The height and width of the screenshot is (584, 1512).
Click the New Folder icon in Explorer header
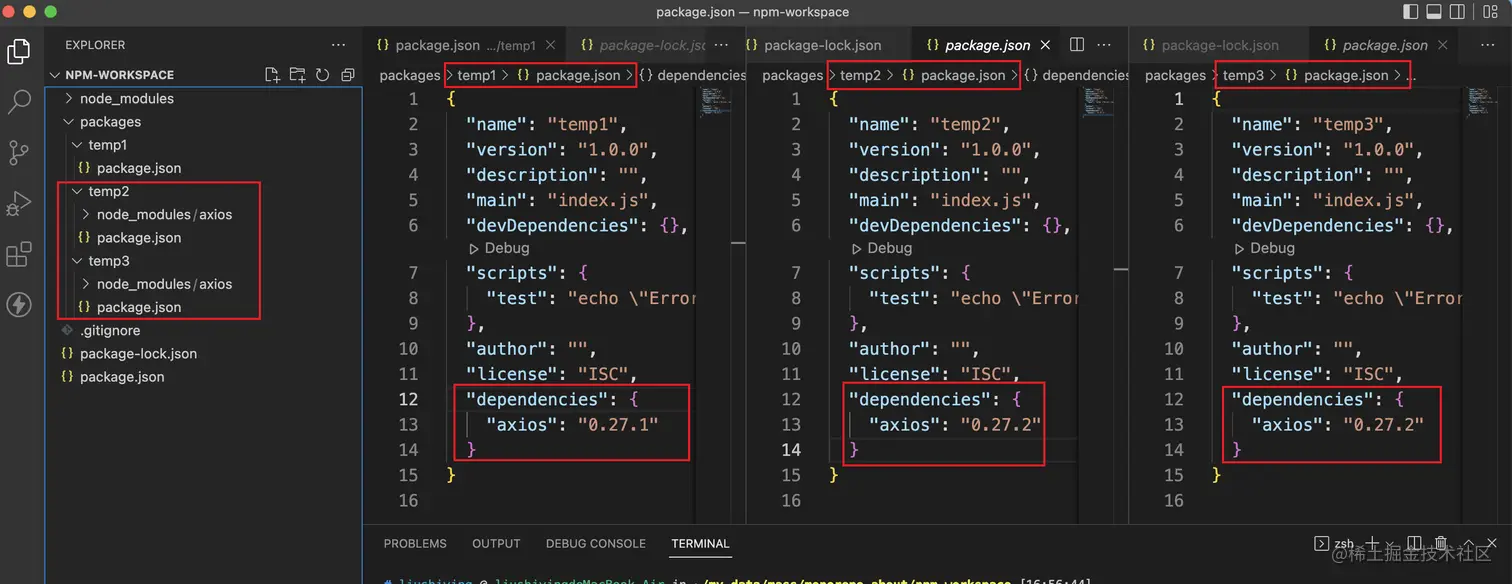pos(297,75)
